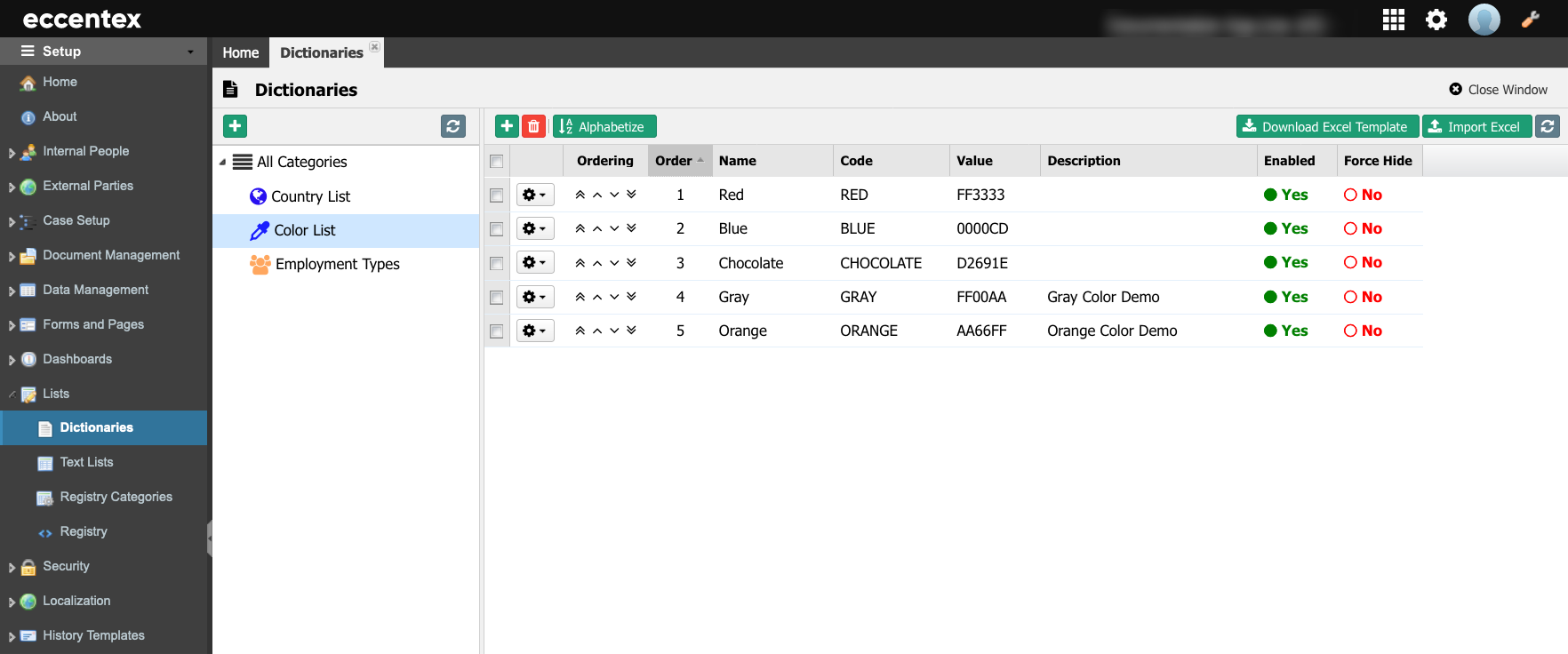Select Employment Types category
Screen dimensions: 1568x654
[x=338, y=264]
